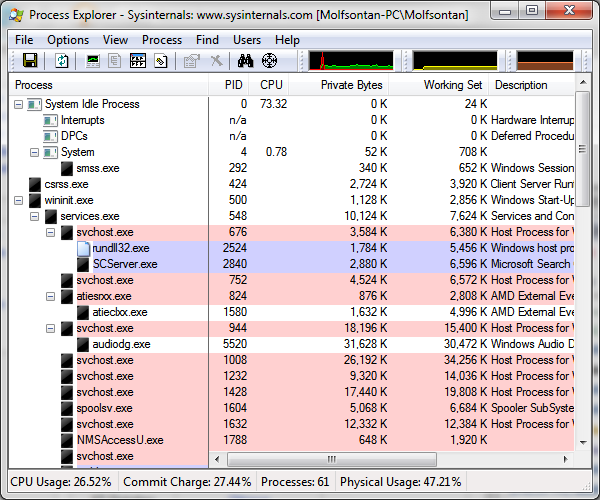Screen dimensions: 600x500
Task: Sort by the CPU column header
Action: click(269, 85)
